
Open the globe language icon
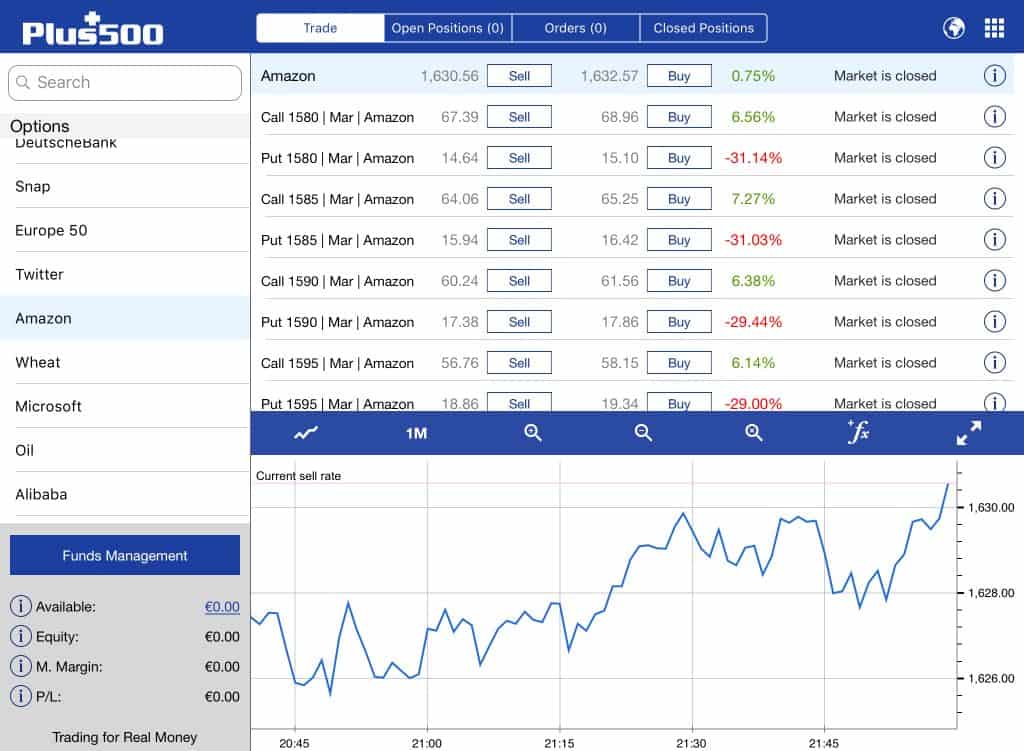(x=953, y=28)
